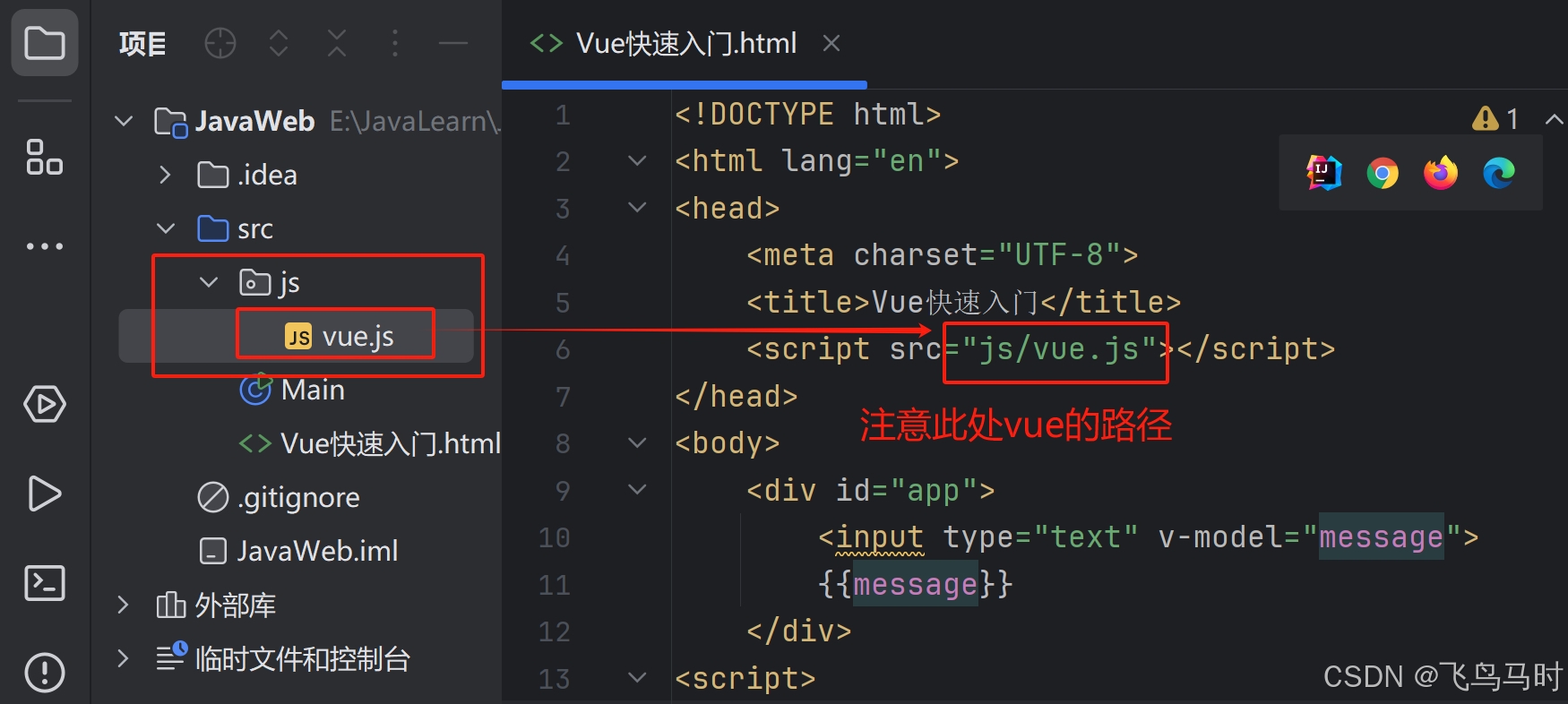1568x704 pixels.
Task: Click the div id="app" line
Action: (x=870, y=490)
